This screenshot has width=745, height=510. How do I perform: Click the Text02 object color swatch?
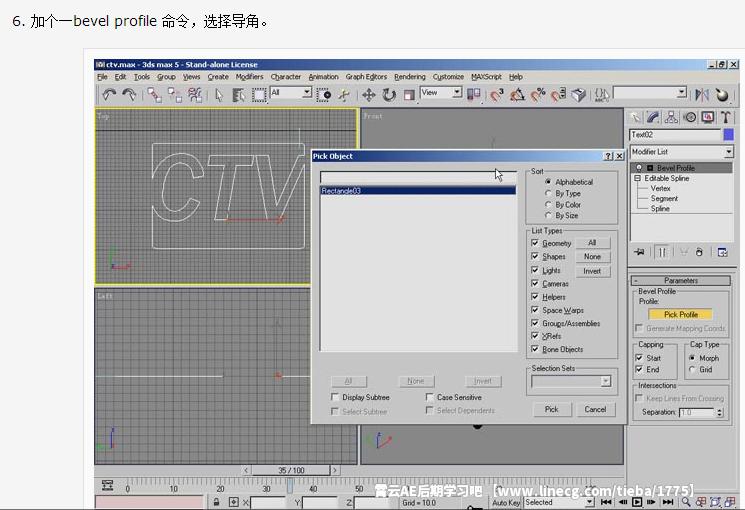(728, 135)
